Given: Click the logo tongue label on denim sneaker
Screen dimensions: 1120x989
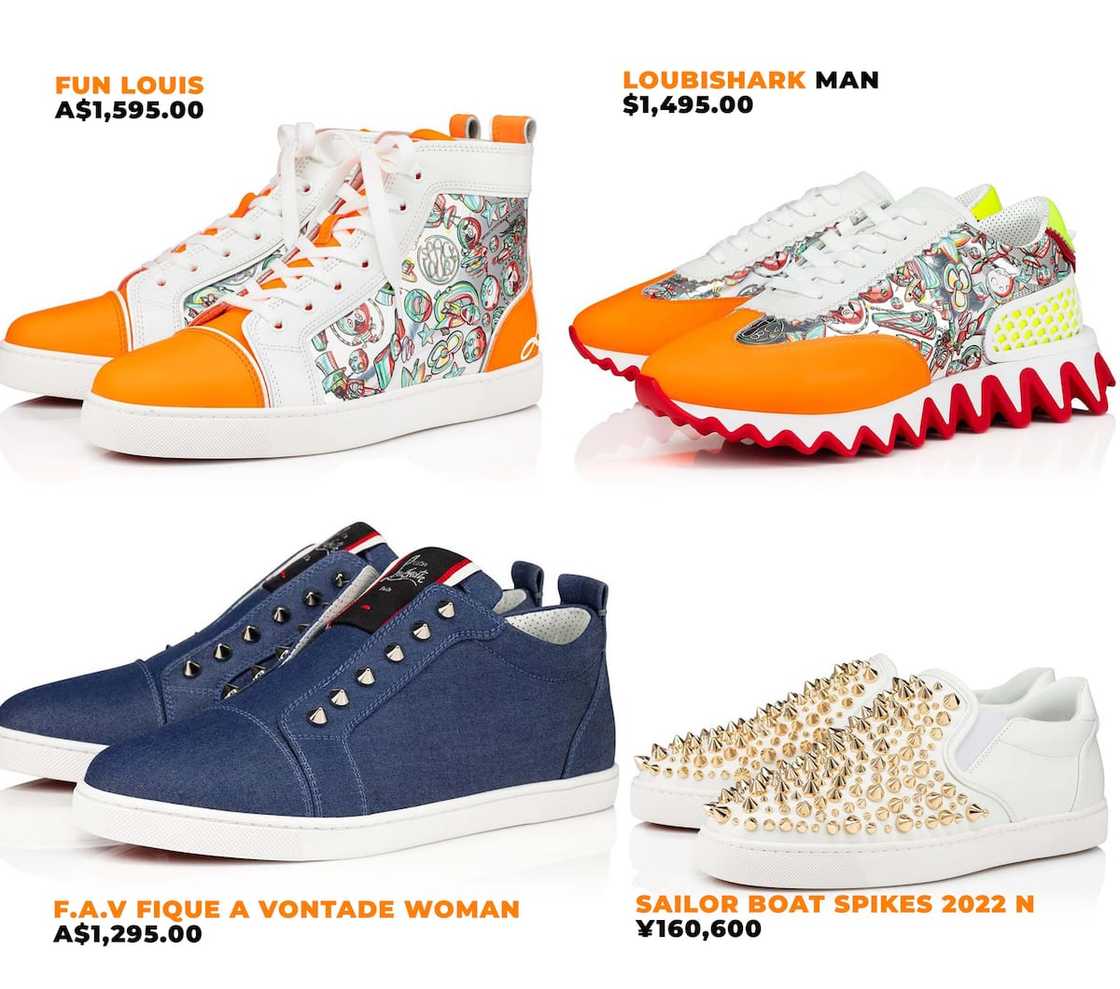Looking at the screenshot, I should [404, 582].
